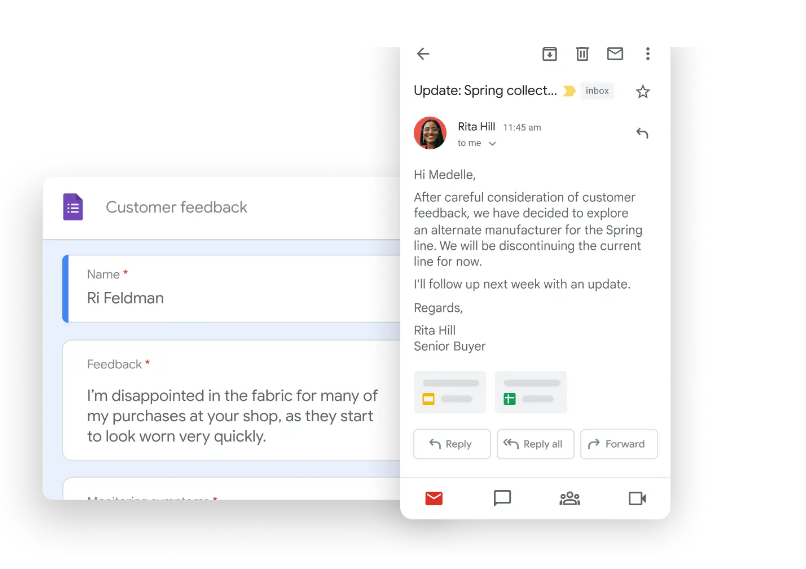Star the Spring collection email
This screenshot has height=569, width=806.
(643, 91)
